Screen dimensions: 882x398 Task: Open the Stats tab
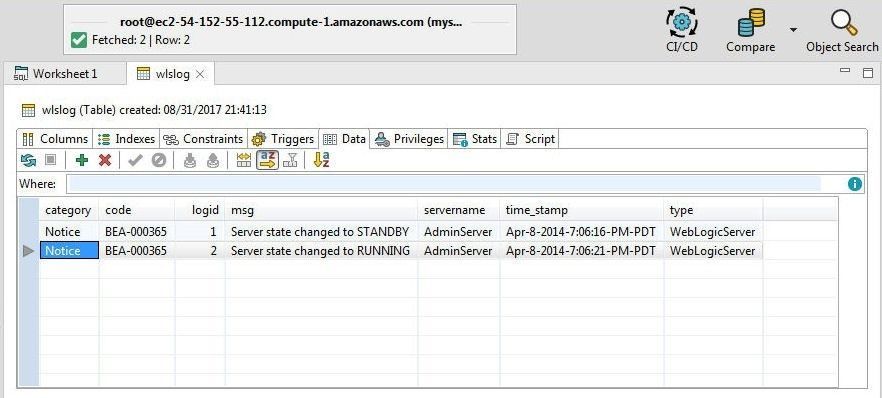[475, 139]
